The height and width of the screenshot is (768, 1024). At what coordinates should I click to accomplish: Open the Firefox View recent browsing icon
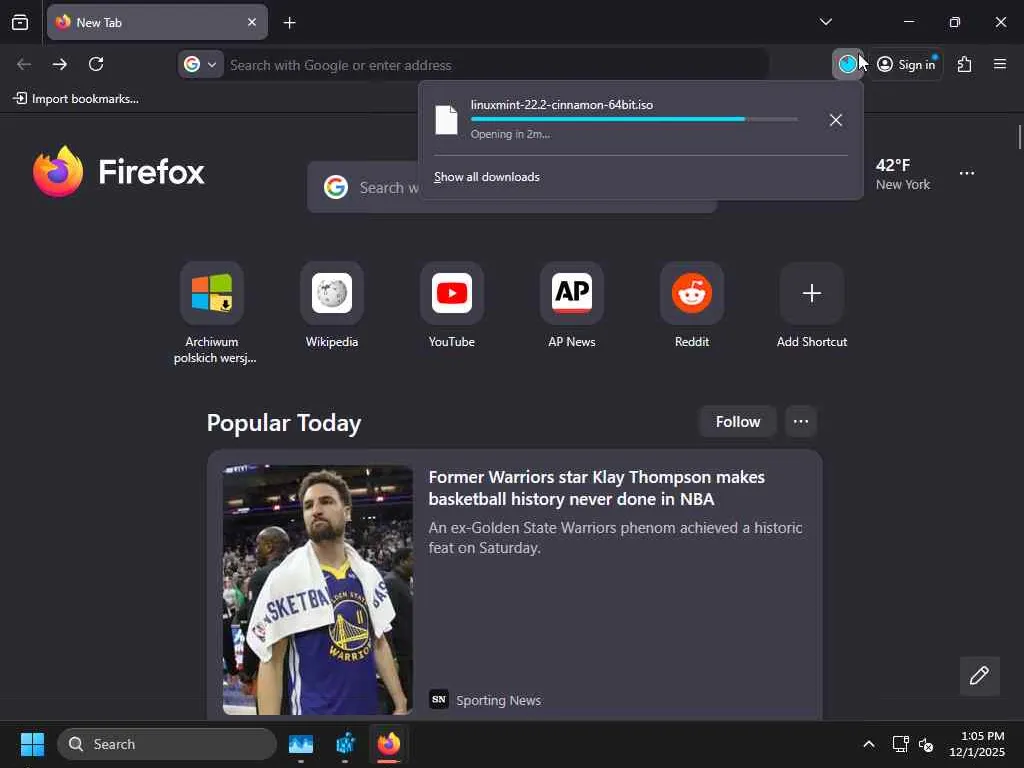click(20, 22)
